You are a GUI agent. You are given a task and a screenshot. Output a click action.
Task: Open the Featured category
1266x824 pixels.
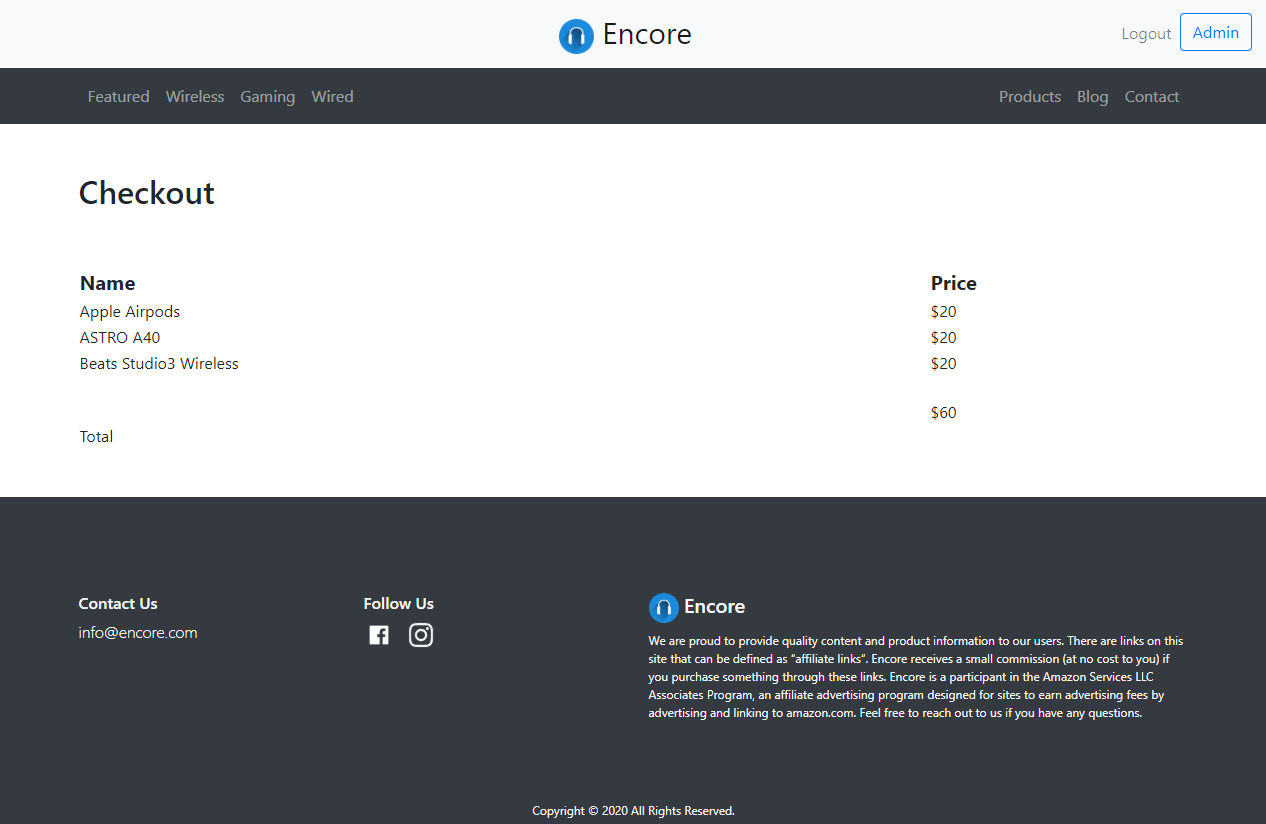coord(118,96)
